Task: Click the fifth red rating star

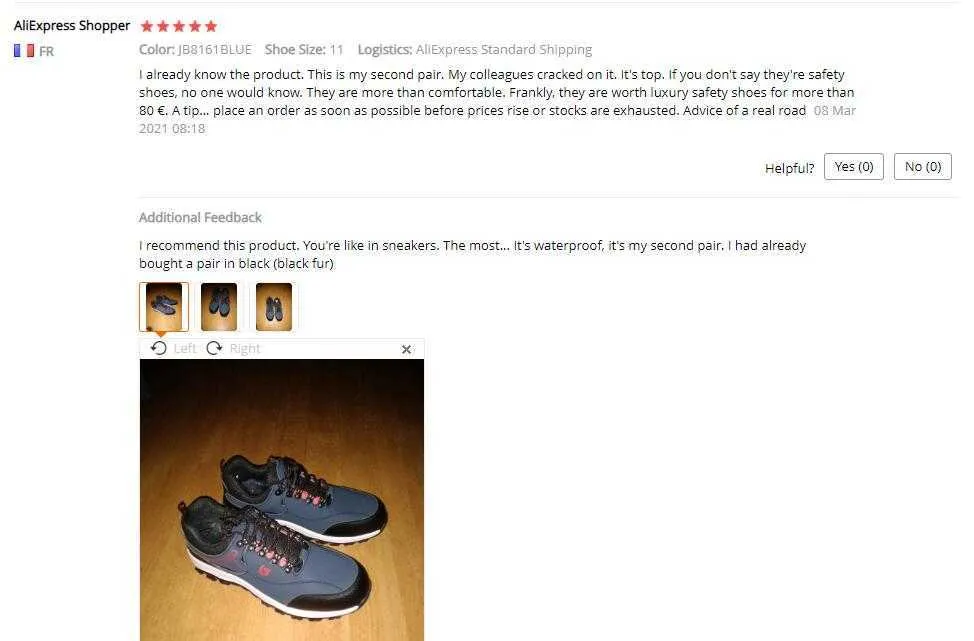Action: (x=211, y=26)
